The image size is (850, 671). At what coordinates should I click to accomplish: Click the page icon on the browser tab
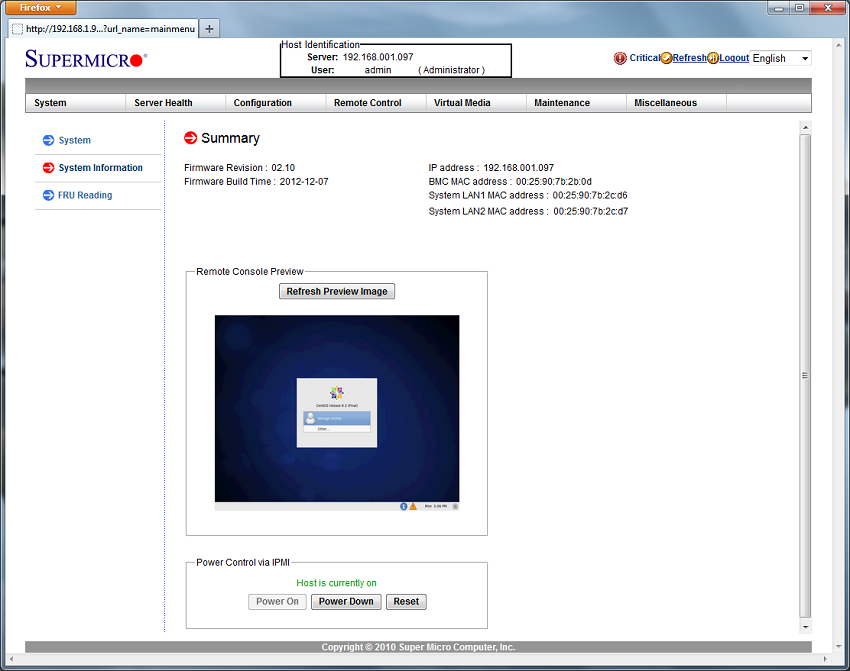pyautogui.click(x=17, y=29)
